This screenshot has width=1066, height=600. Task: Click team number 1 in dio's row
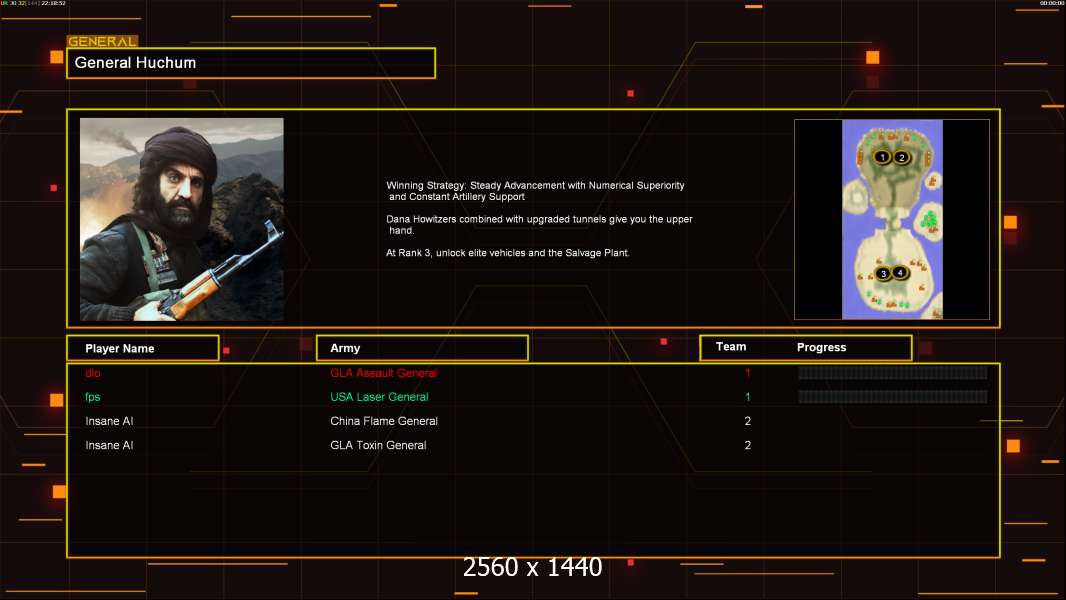[x=748, y=373]
